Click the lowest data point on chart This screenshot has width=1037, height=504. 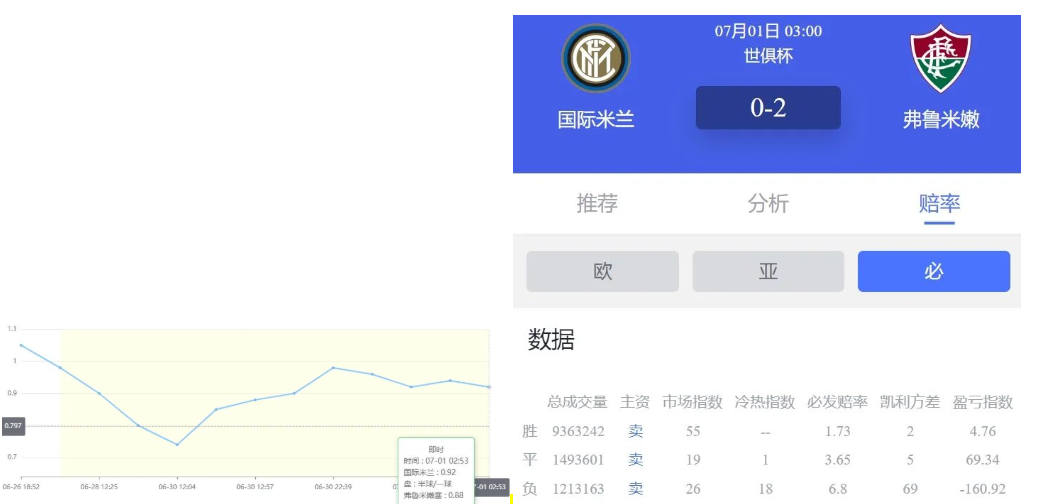click(x=177, y=444)
